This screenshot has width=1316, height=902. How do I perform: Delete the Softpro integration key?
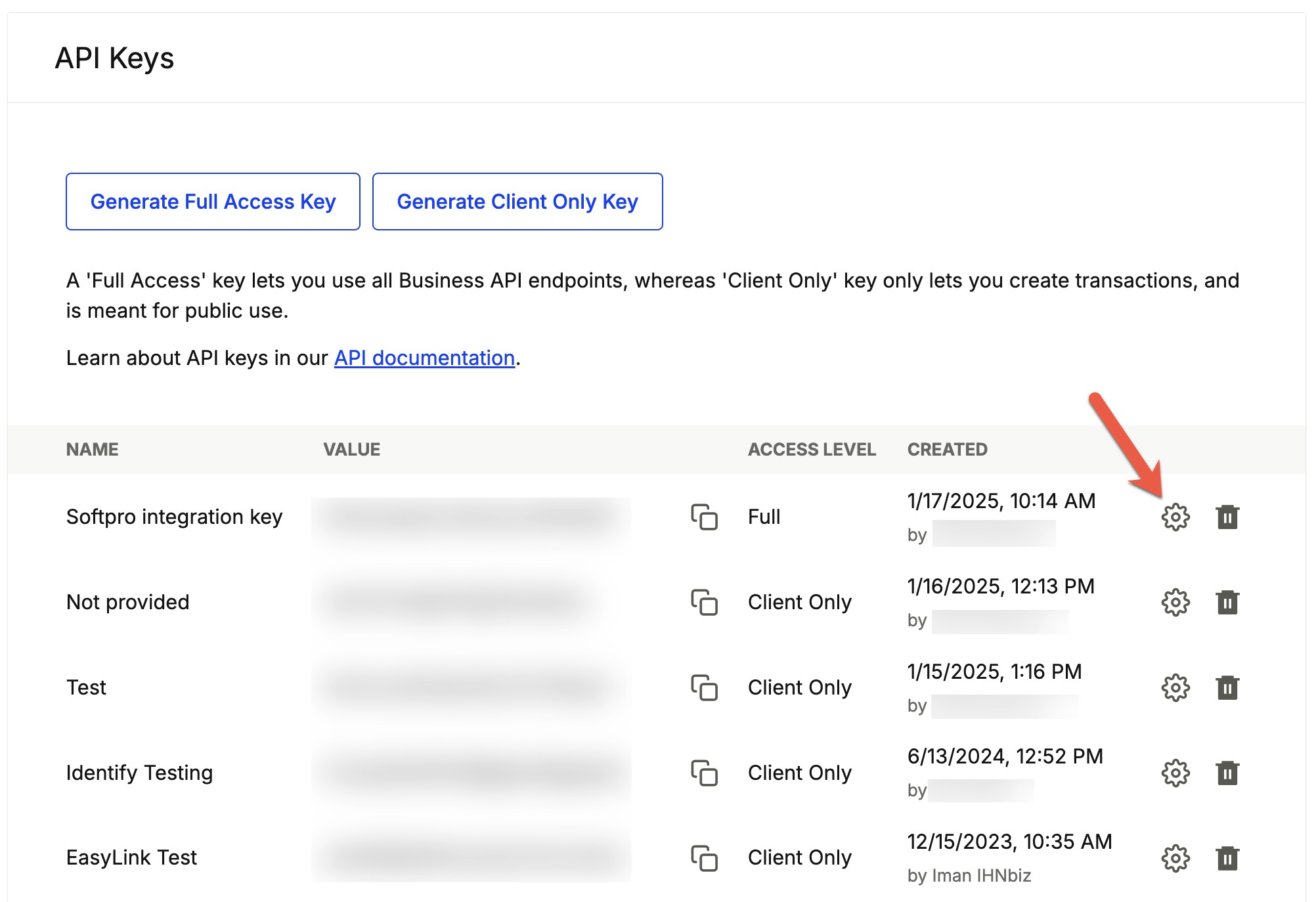(1227, 517)
